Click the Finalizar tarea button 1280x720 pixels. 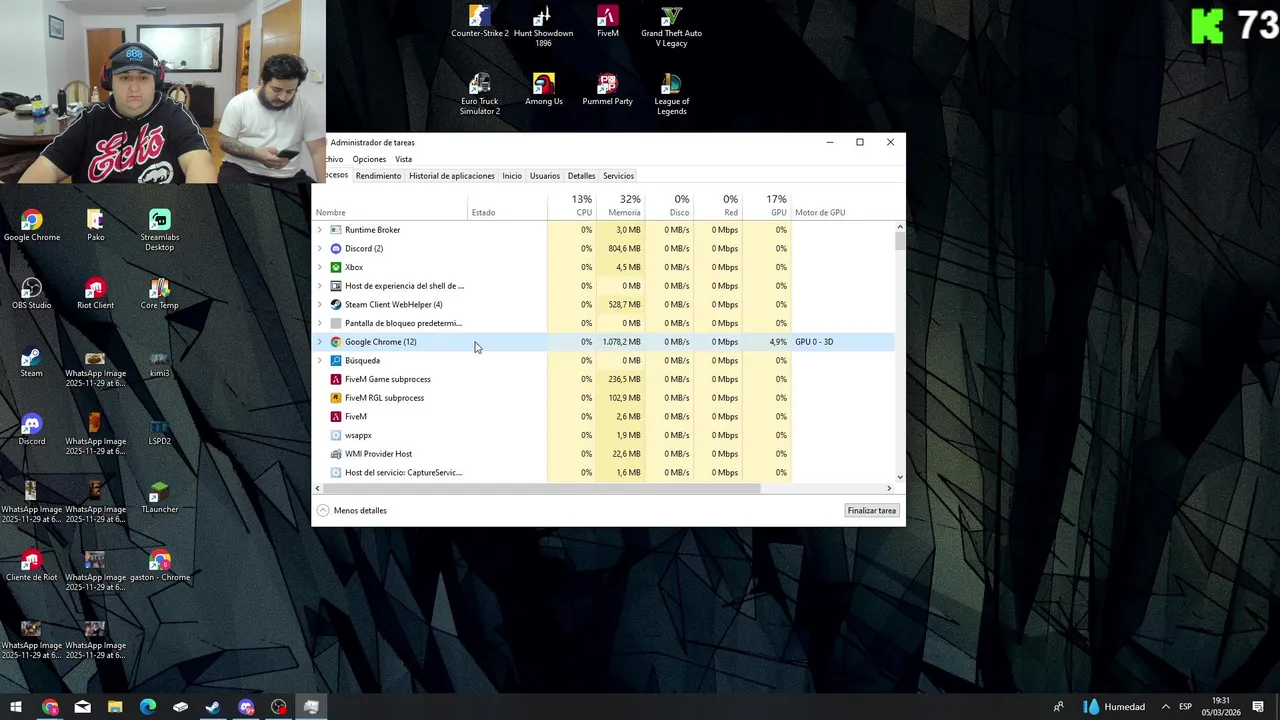872,511
